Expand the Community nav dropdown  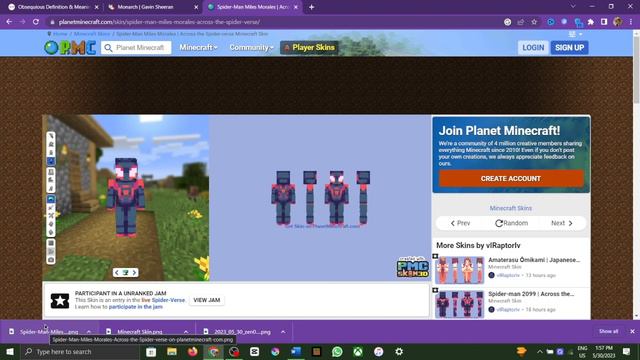tap(251, 48)
